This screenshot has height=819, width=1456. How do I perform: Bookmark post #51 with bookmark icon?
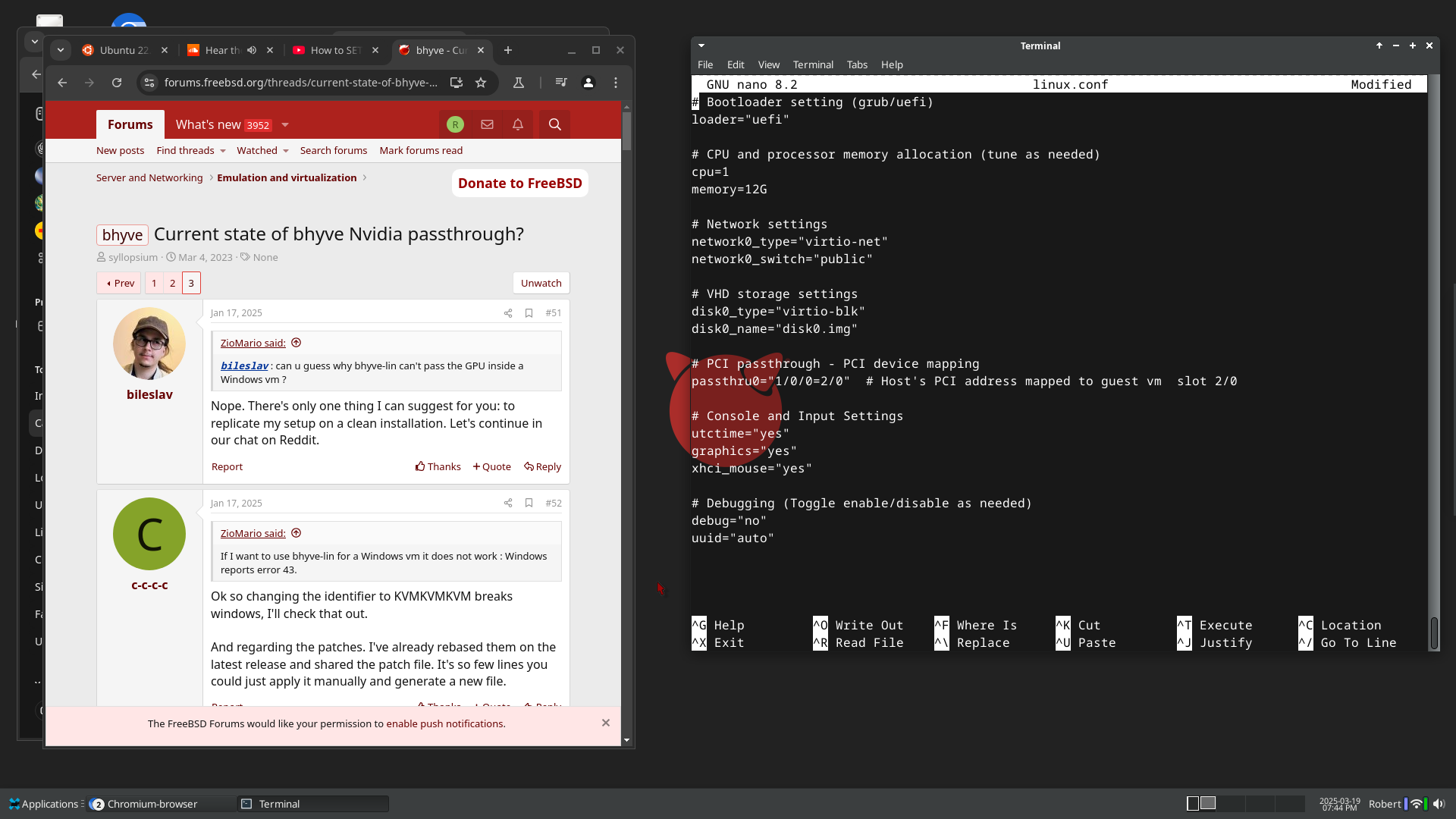click(x=529, y=313)
